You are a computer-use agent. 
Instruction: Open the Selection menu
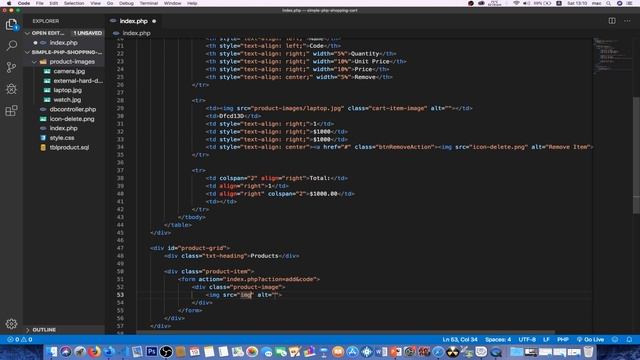[x=74, y=3]
